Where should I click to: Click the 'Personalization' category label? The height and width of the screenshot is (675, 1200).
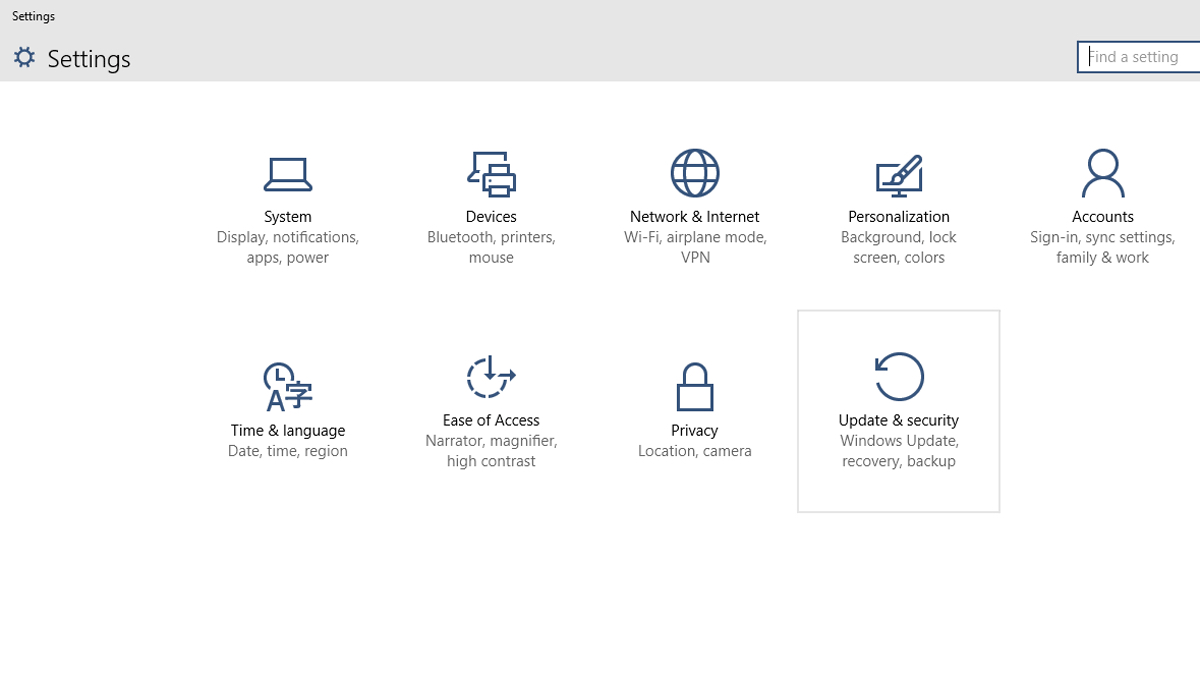pyautogui.click(x=899, y=216)
